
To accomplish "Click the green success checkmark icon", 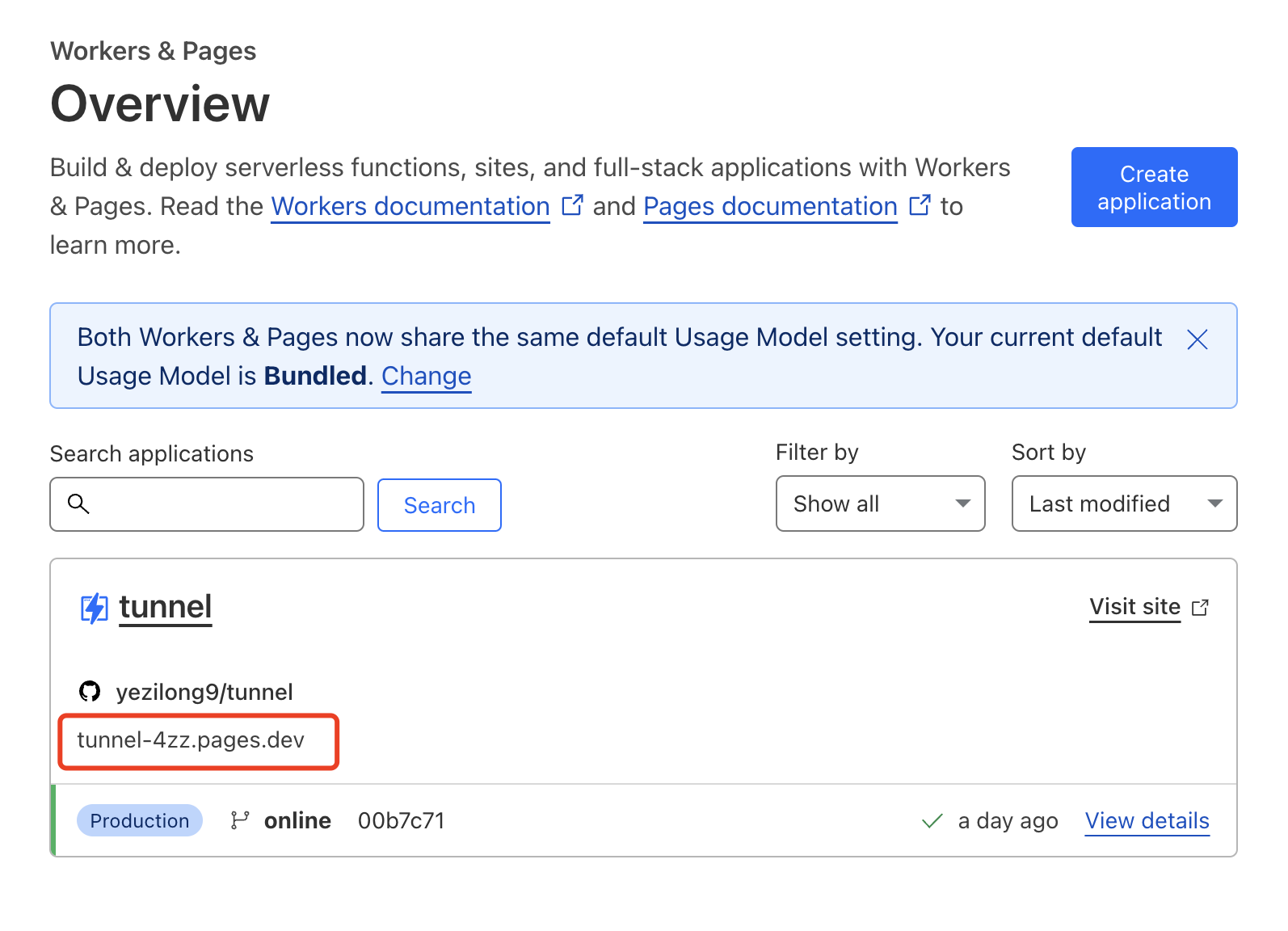I will [932, 821].
